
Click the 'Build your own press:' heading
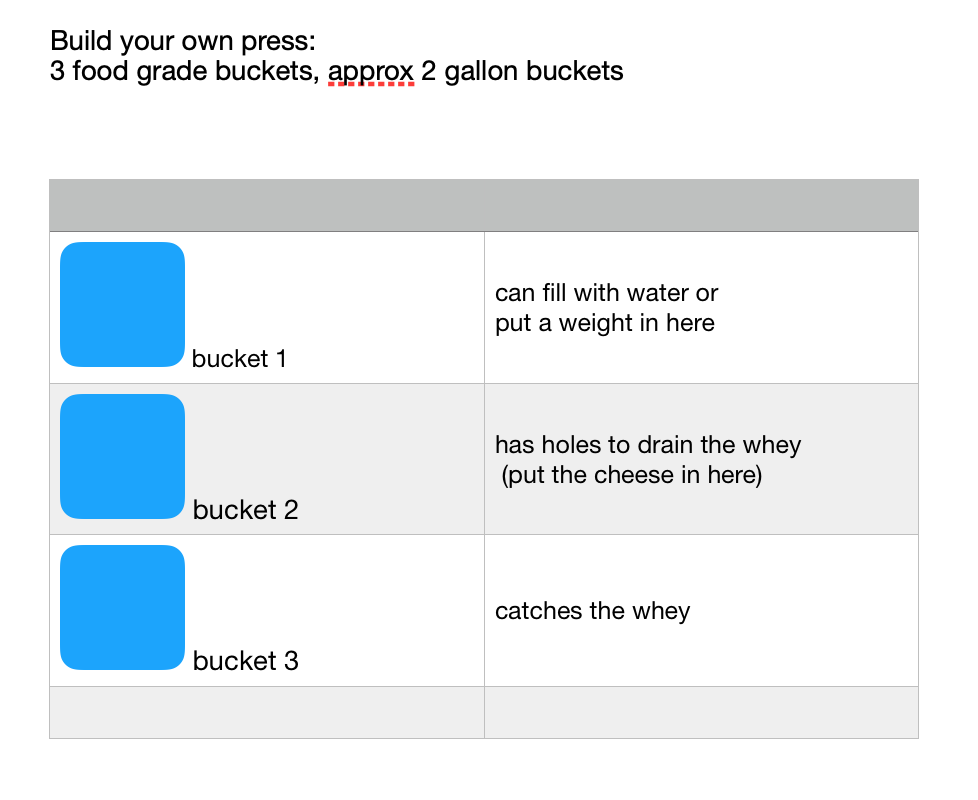tap(183, 41)
